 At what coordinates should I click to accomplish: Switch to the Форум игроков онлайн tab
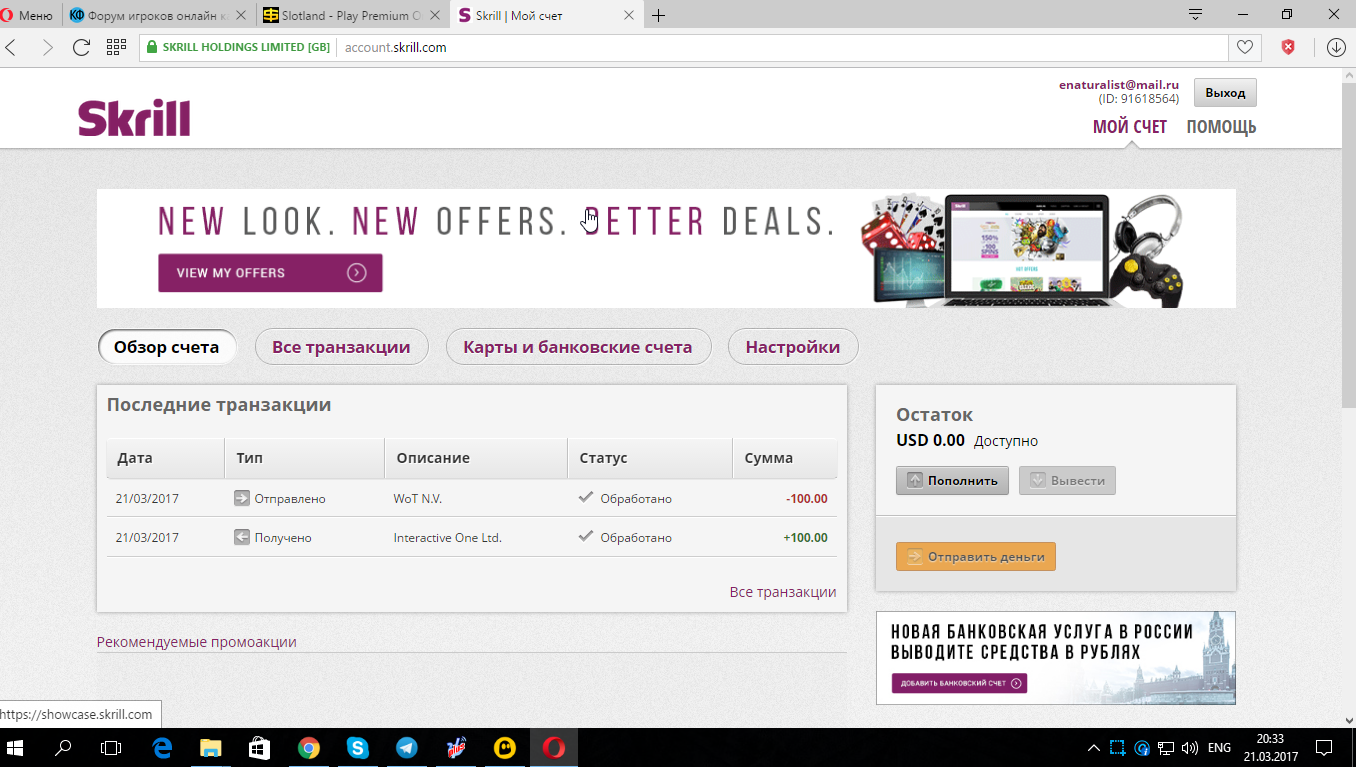[158, 15]
